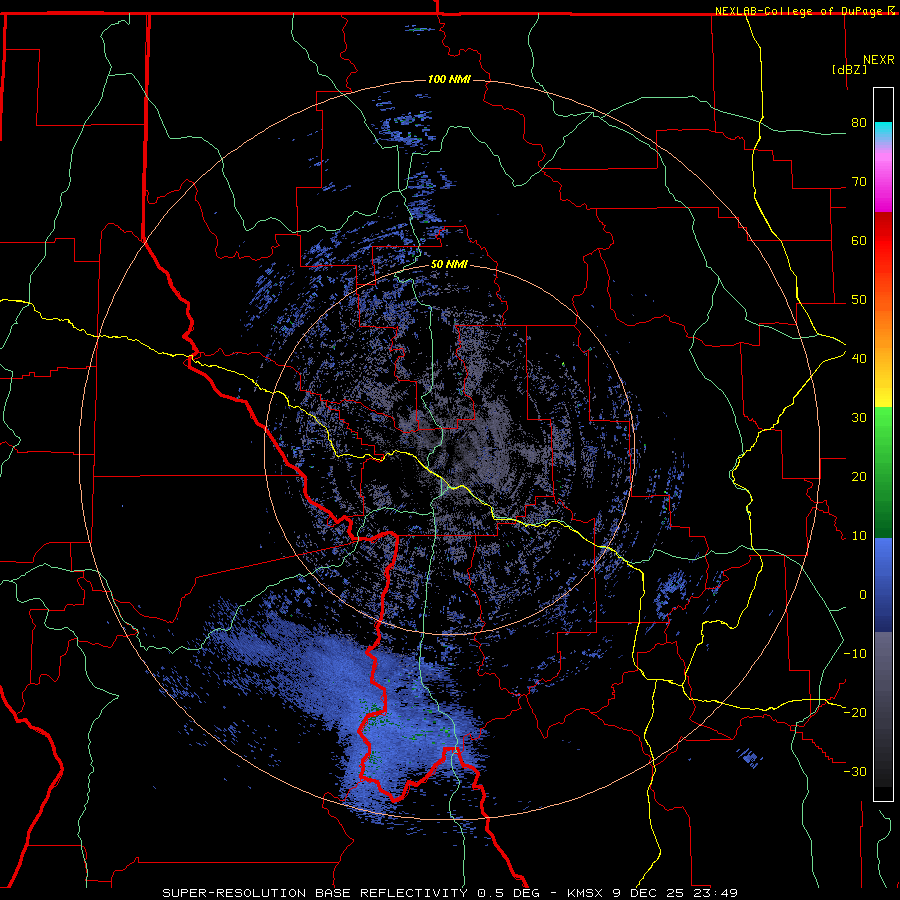The height and width of the screenshot is (900, 900).
Task: Click the 50 NMI range ring label
Action: coord(449,265)
